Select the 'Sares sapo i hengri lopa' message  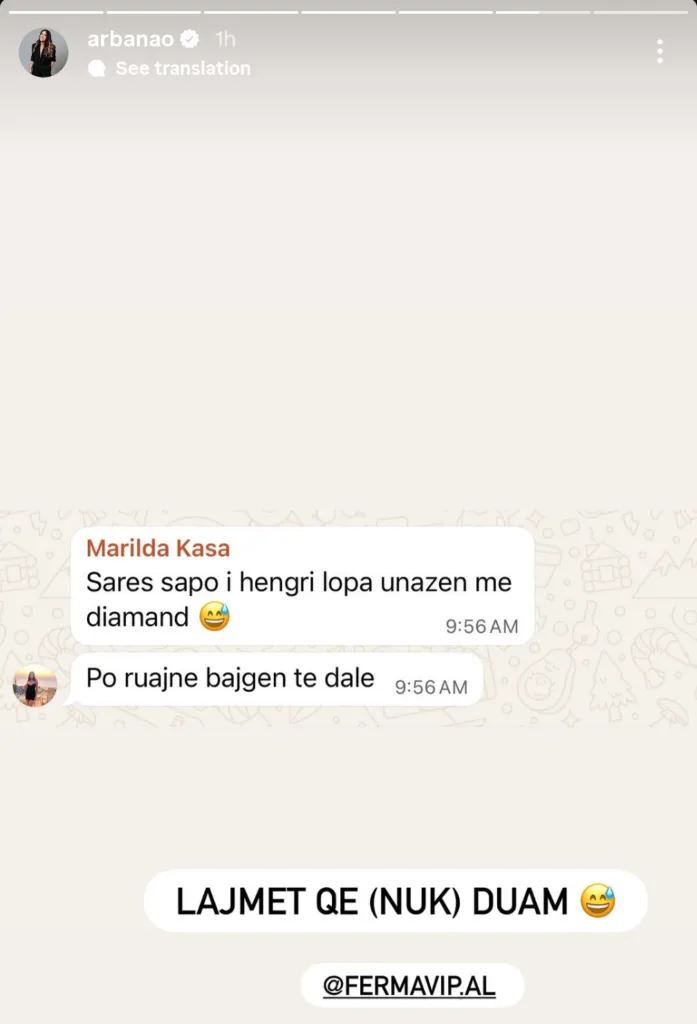[302, 586]
